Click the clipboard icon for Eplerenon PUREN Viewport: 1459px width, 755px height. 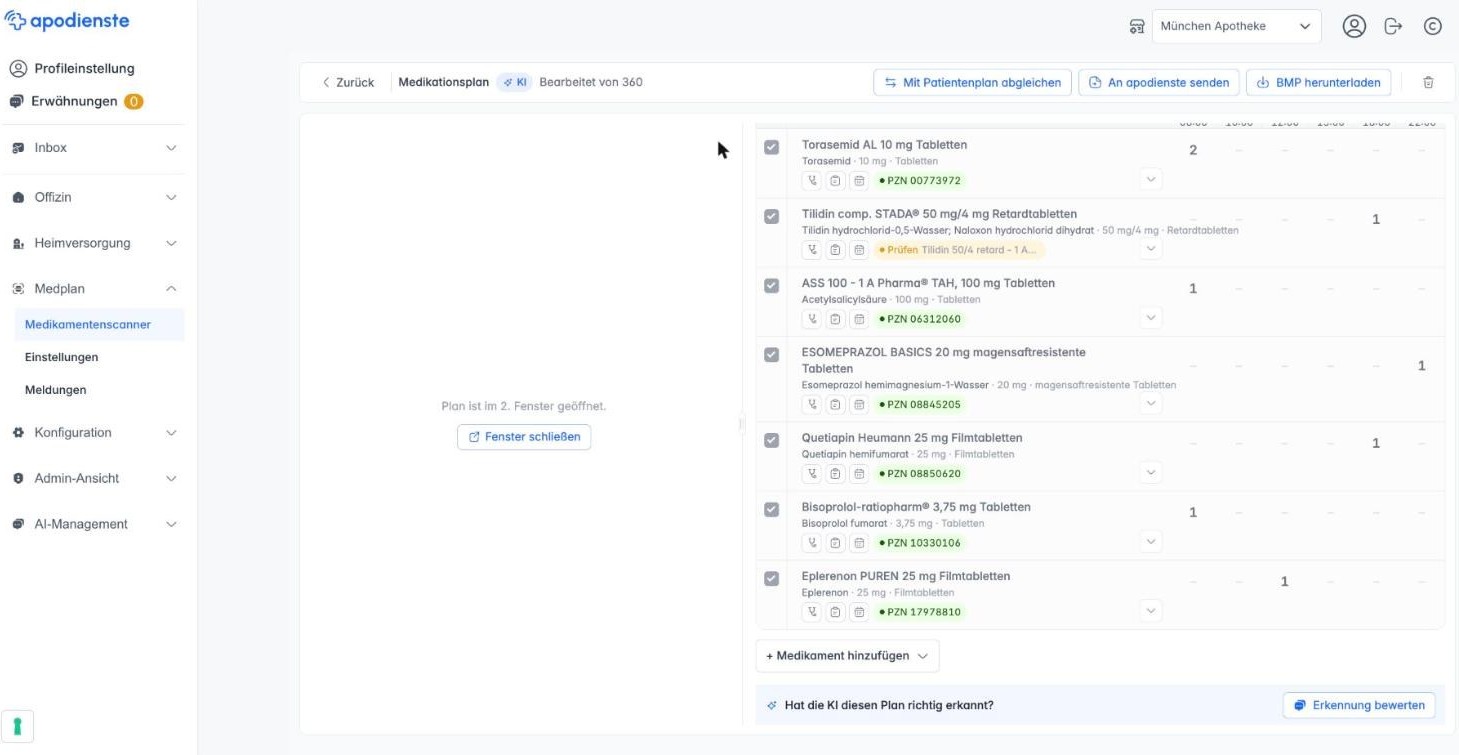[x=835, y=612]
